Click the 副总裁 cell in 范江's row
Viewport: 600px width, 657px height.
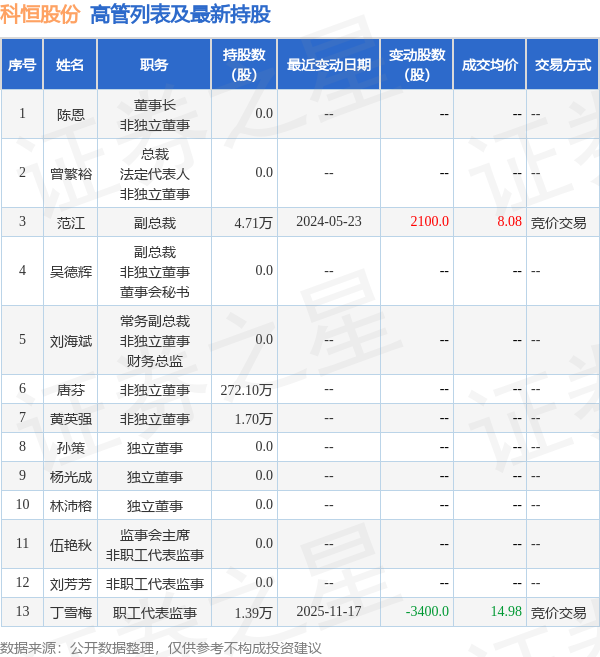[155, 222]
